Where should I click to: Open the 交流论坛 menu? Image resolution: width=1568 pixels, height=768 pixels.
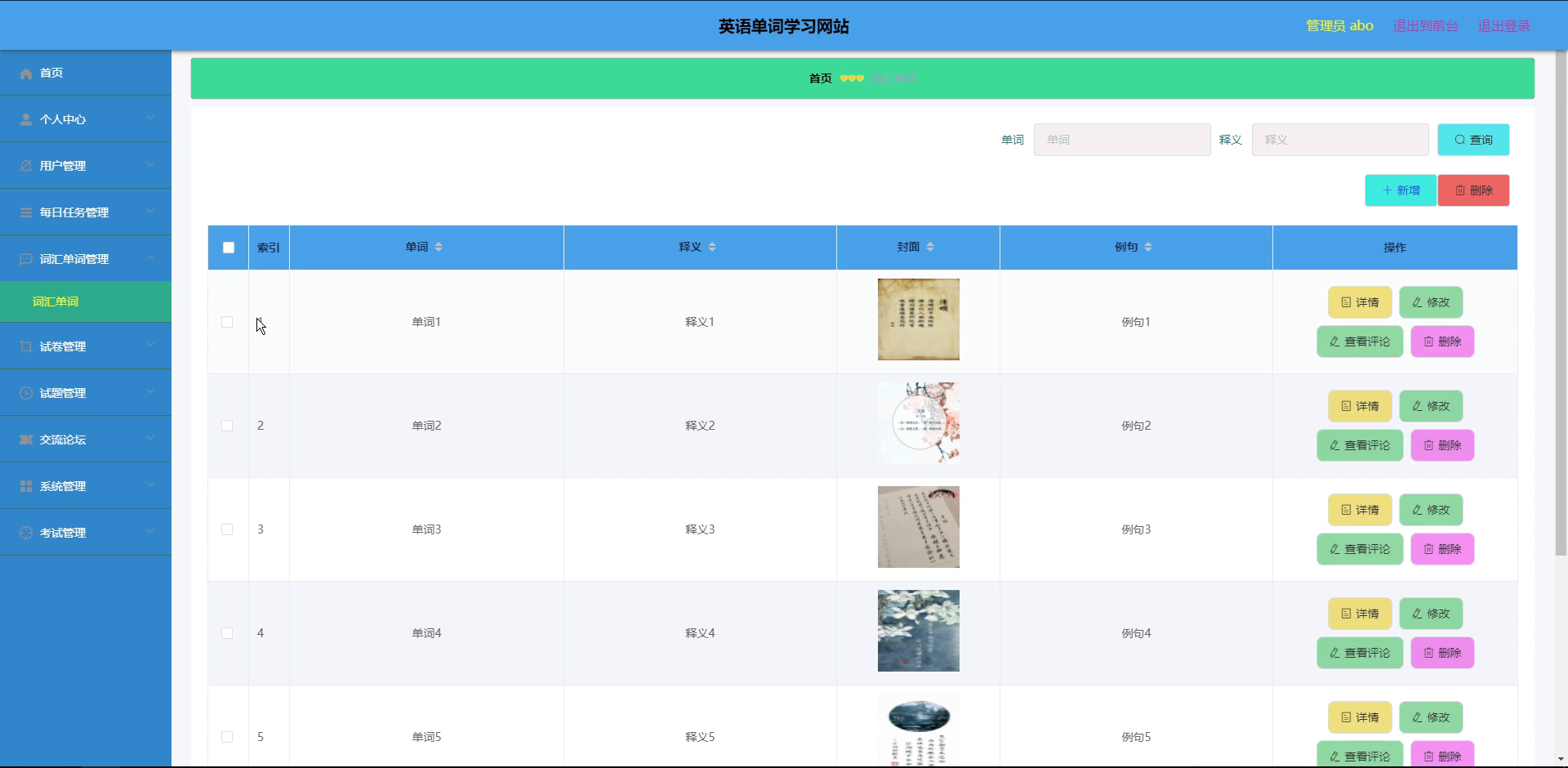[86, 440]
